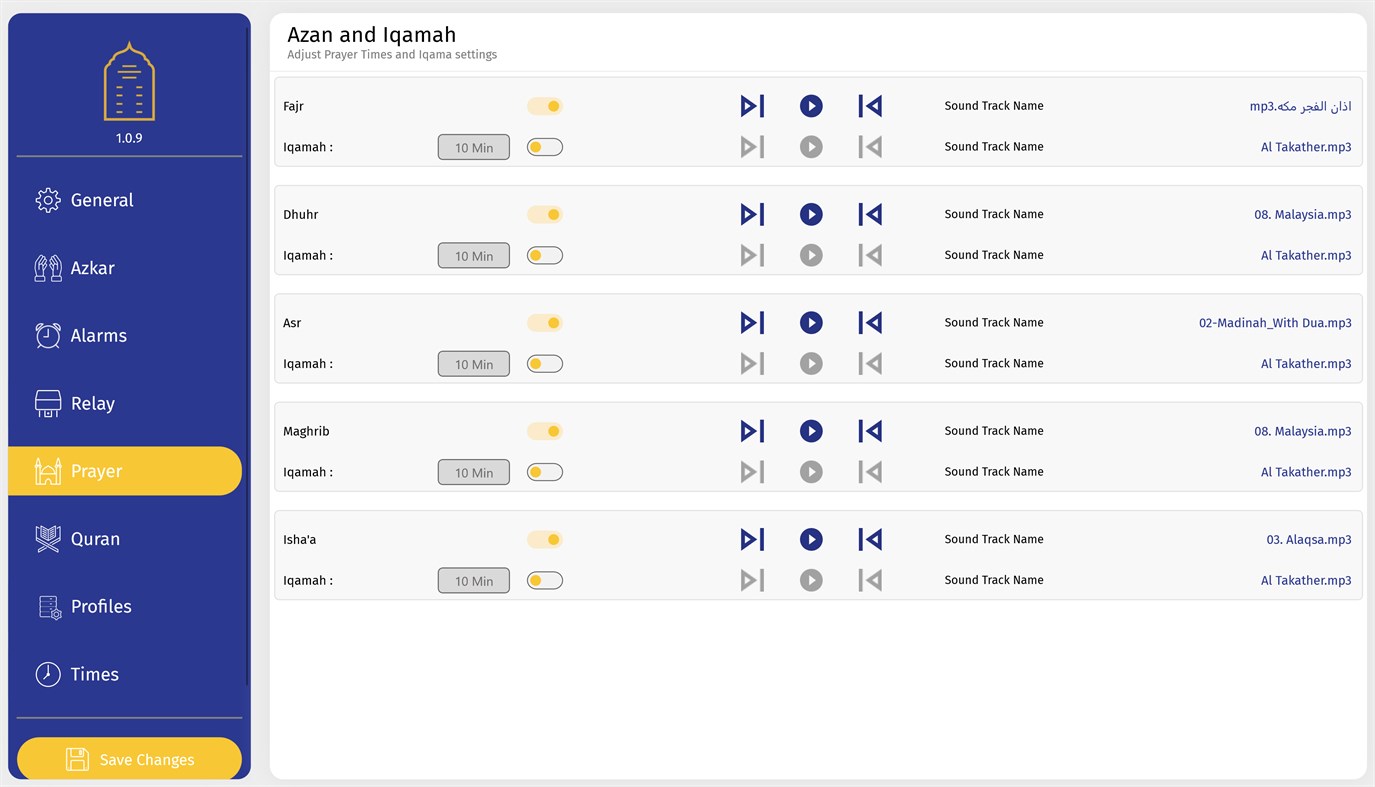
Task: Skip to next track for Dhuhr azan
Action: tap(752, 214)
